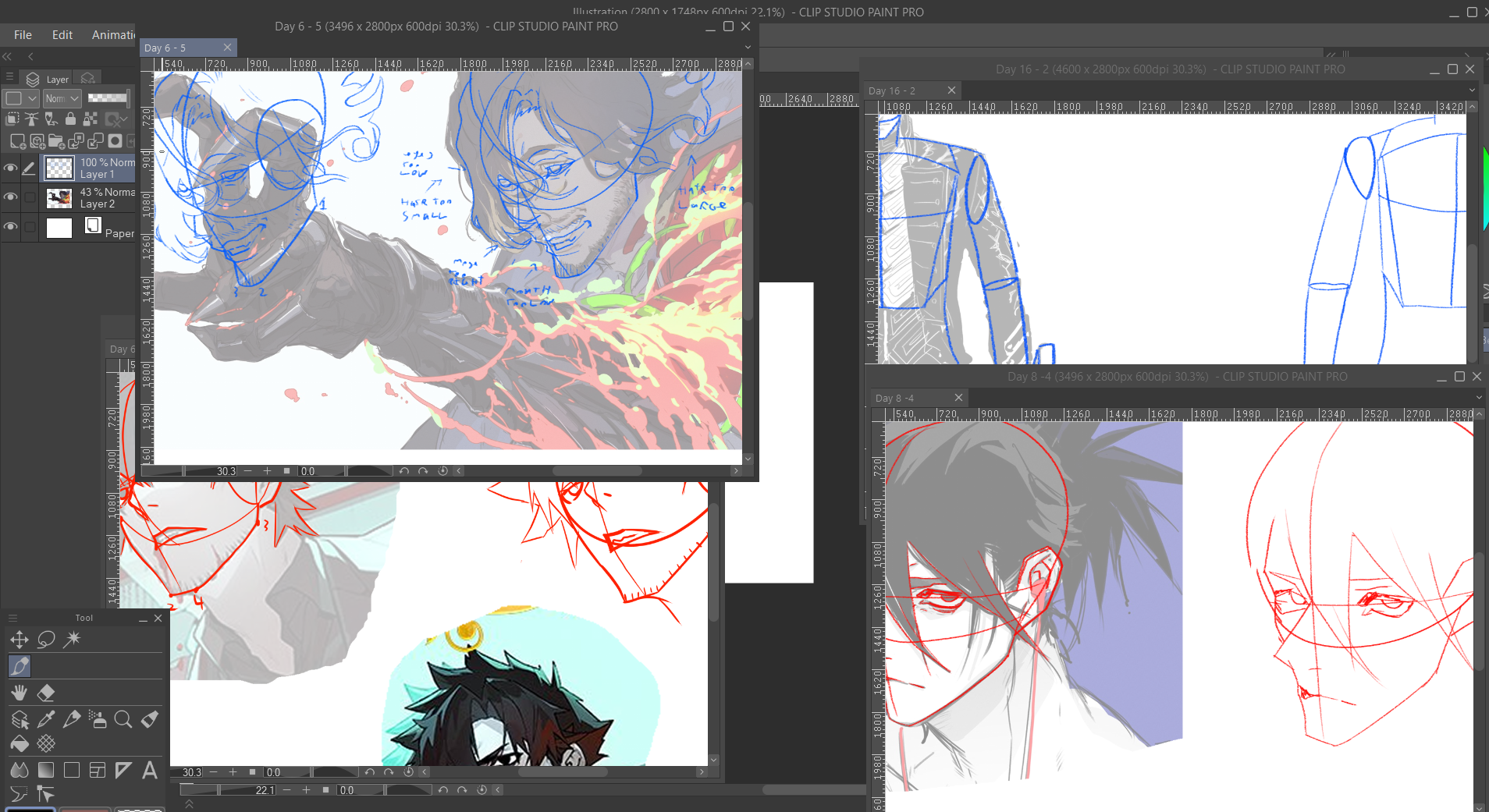Select the Move layer tool
This screenshot has height=812, width=1489.
point(20,640)
